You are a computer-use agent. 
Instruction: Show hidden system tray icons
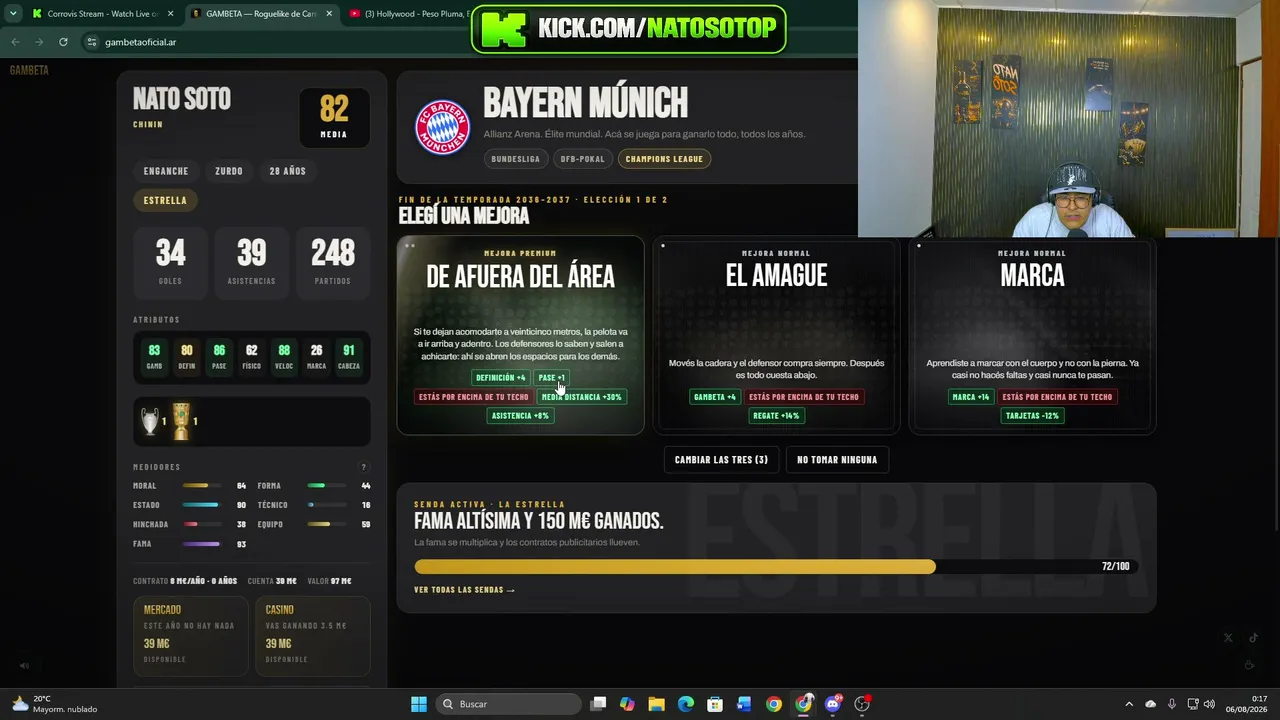[1129, 704]
